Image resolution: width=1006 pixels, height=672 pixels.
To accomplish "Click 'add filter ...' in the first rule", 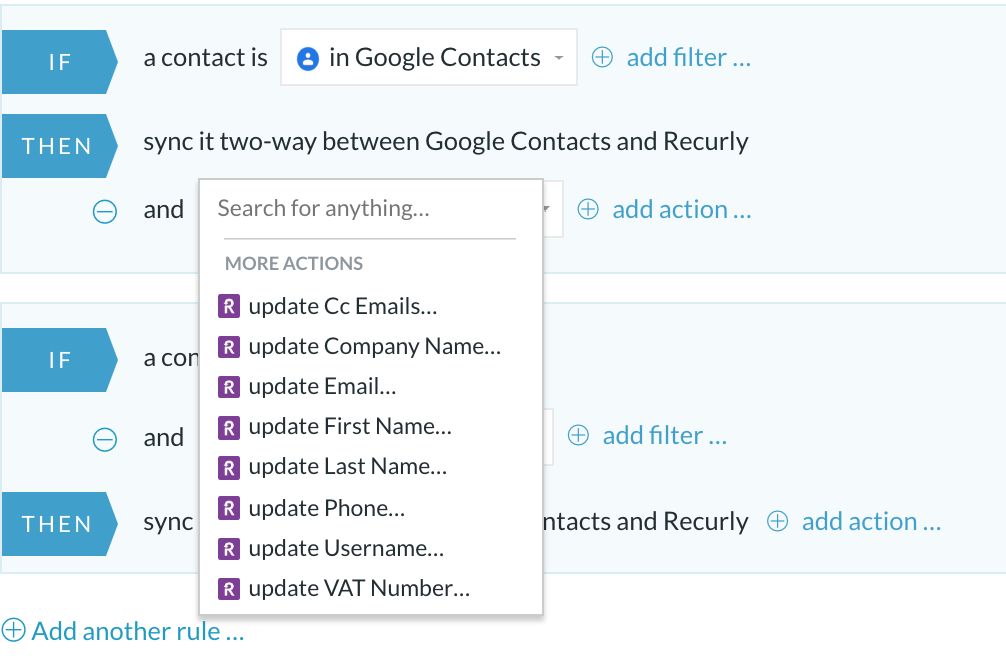I will click(688, 57).
